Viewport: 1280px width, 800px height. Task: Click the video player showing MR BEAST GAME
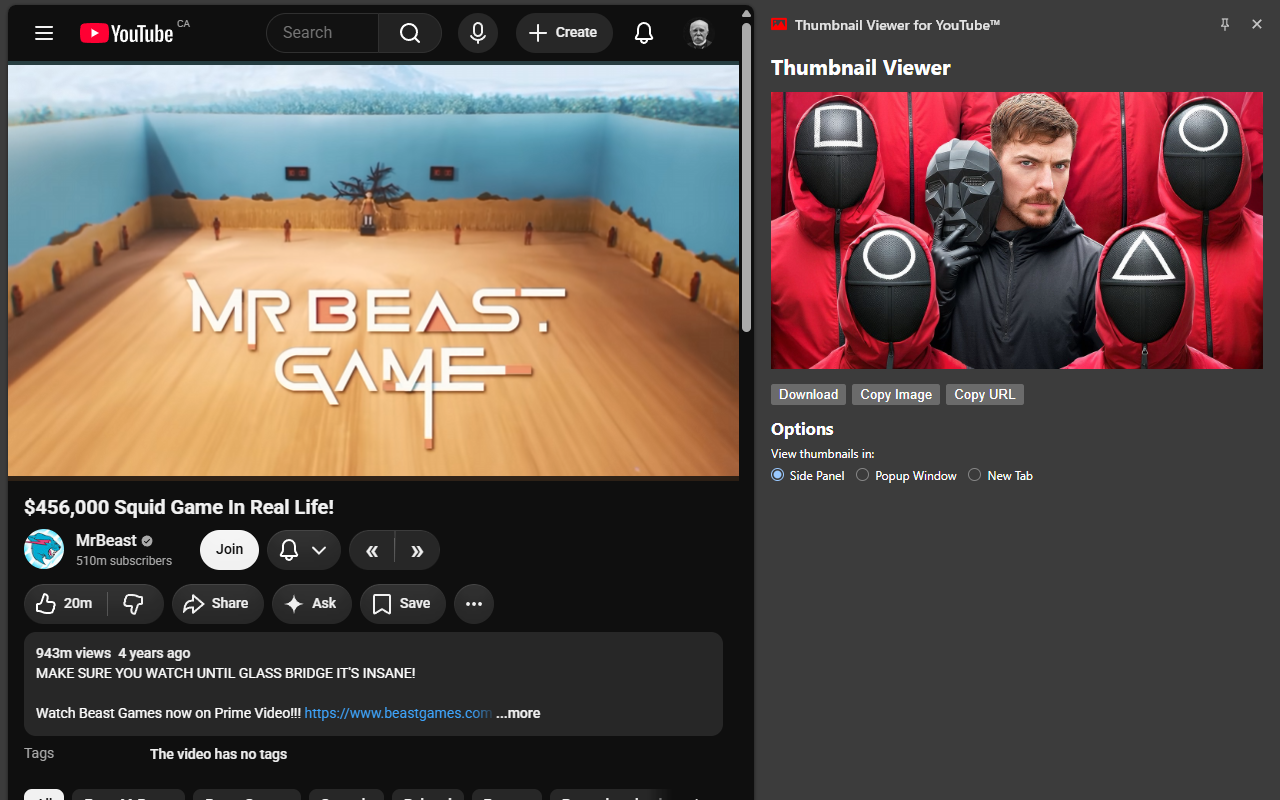tap(374, 270)
